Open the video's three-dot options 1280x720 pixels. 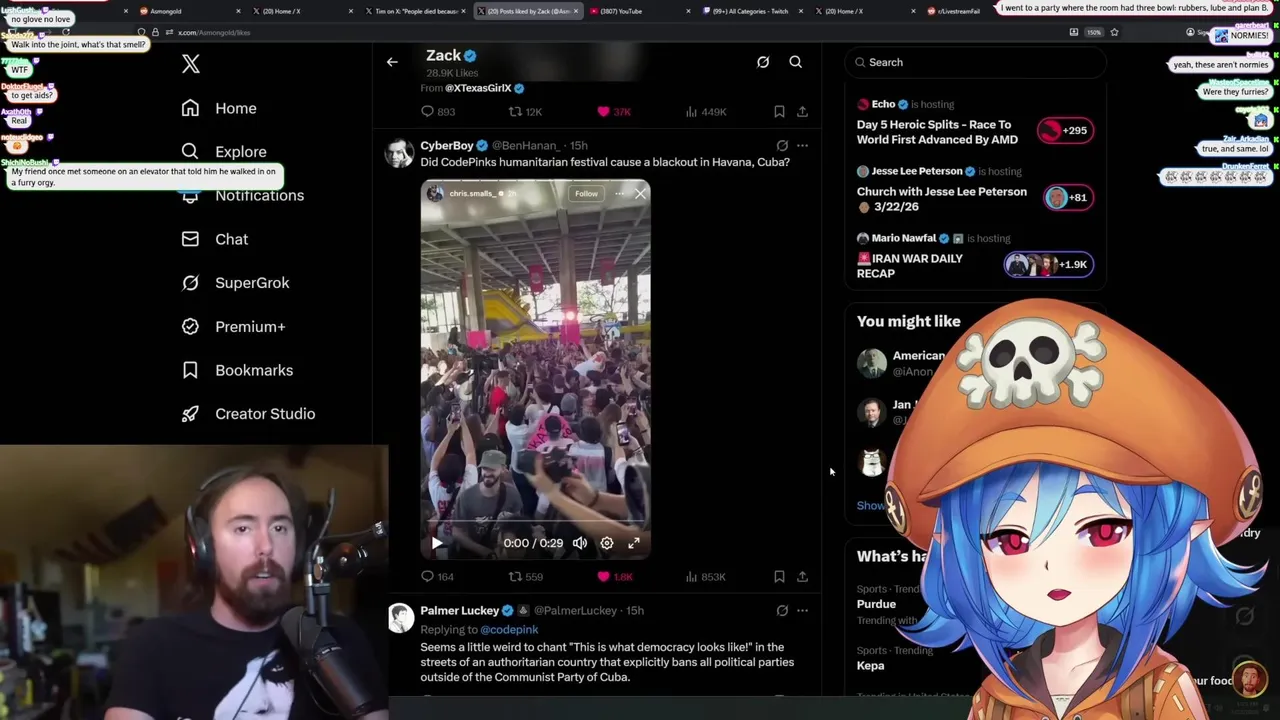pyautogui.click(x=620, y=194)
